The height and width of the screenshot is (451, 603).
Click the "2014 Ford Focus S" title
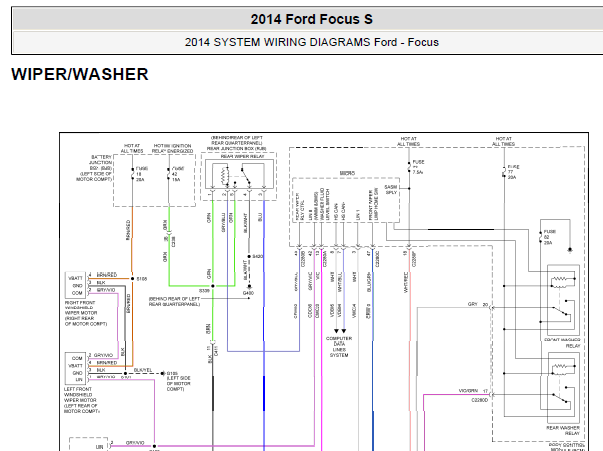coord(311,19)
